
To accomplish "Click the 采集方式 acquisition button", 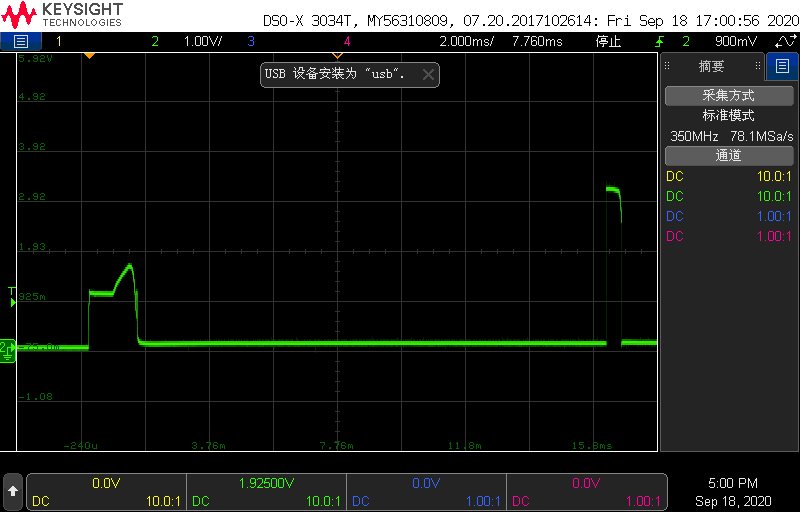I will click(x=729, y=96).
